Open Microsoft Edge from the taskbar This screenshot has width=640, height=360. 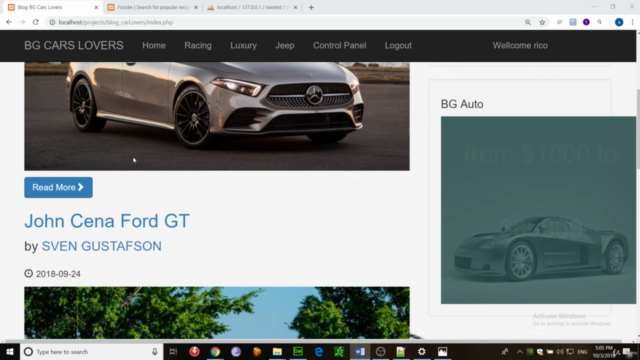319,351
